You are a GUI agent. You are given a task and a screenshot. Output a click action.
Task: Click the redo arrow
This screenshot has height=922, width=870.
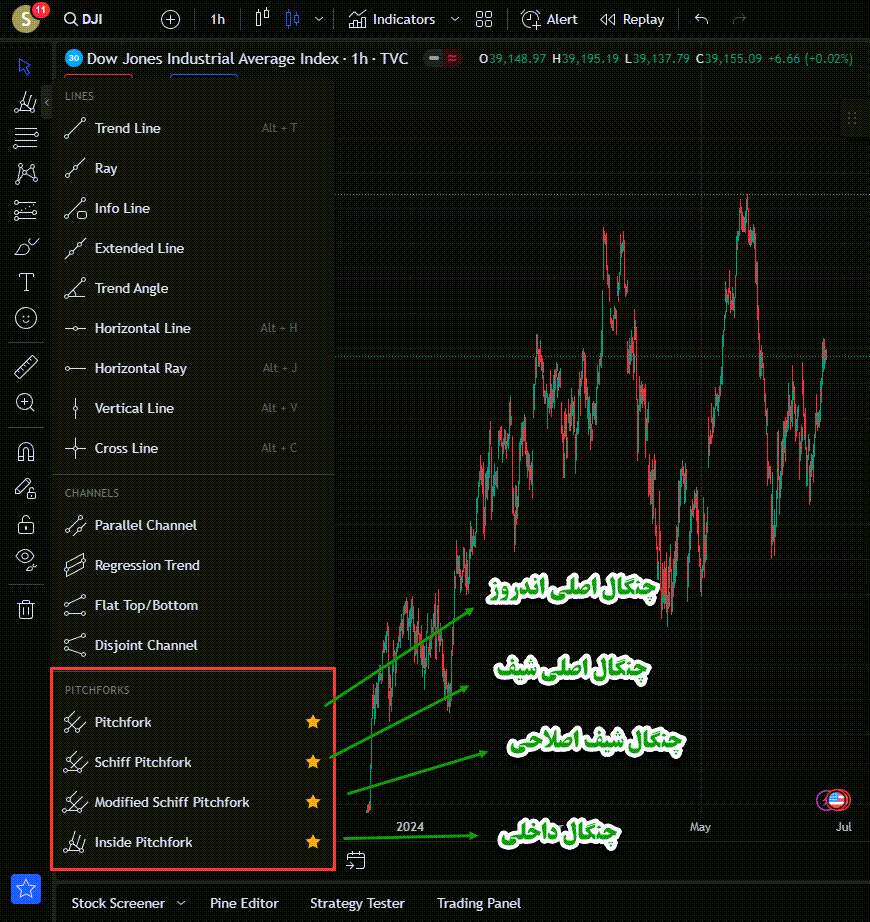739,19
